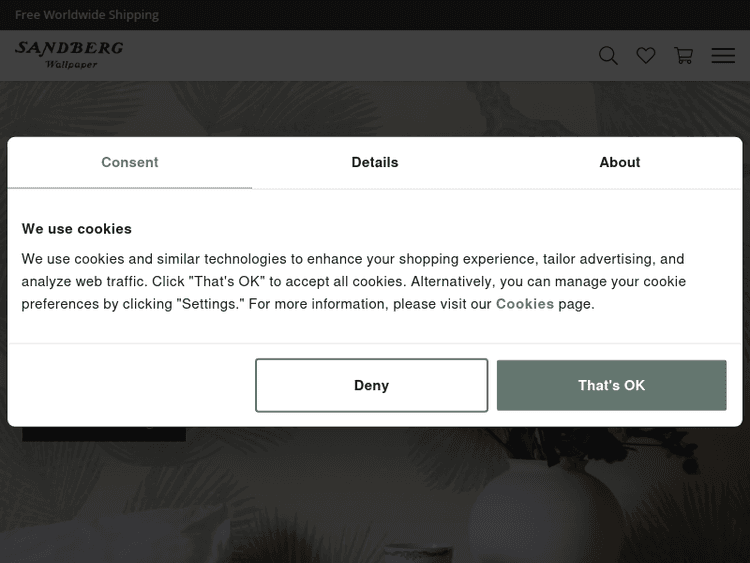Accept cookies with That's OK button

(611, 385)
